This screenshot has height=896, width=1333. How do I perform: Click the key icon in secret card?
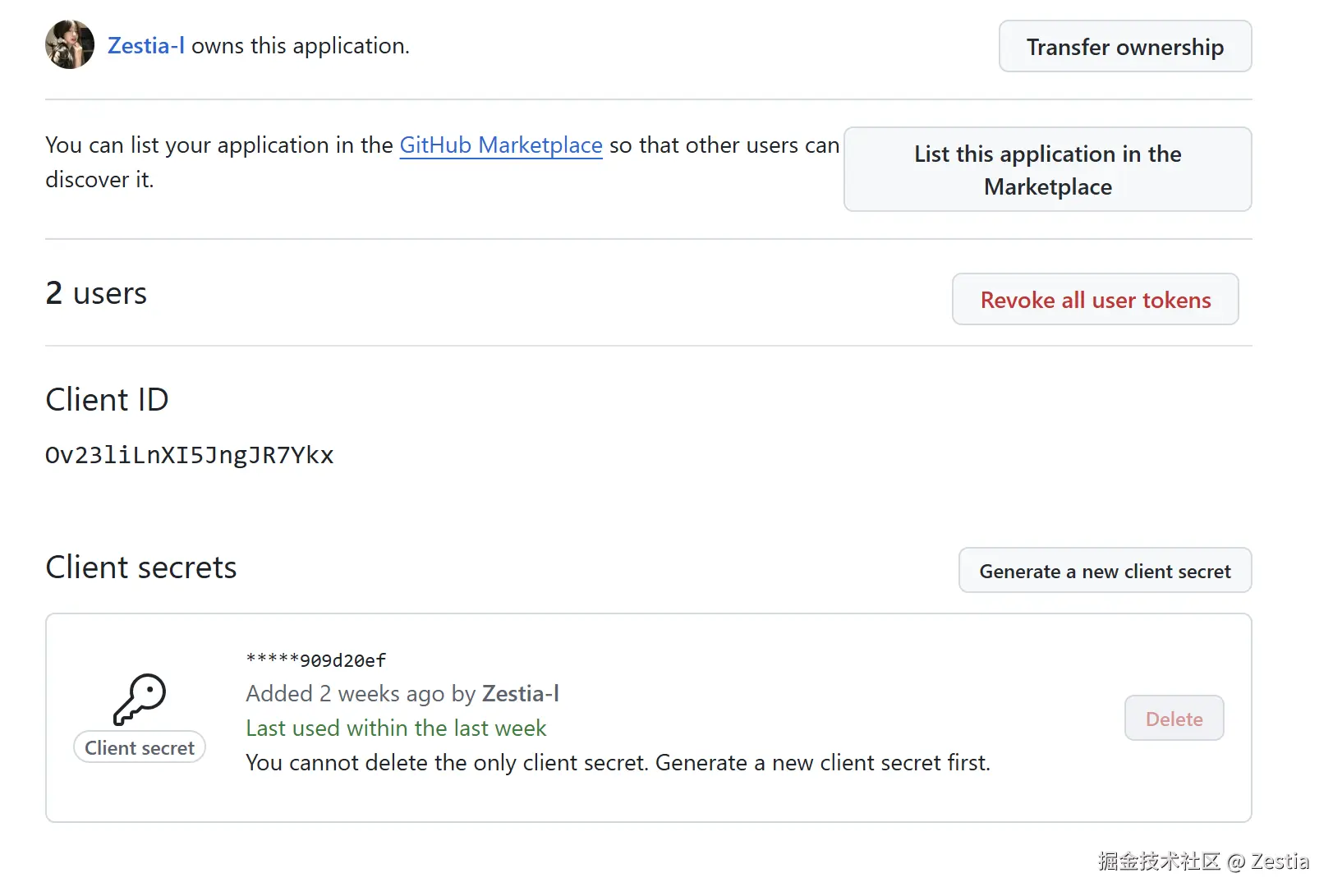[x=140, y=699]
